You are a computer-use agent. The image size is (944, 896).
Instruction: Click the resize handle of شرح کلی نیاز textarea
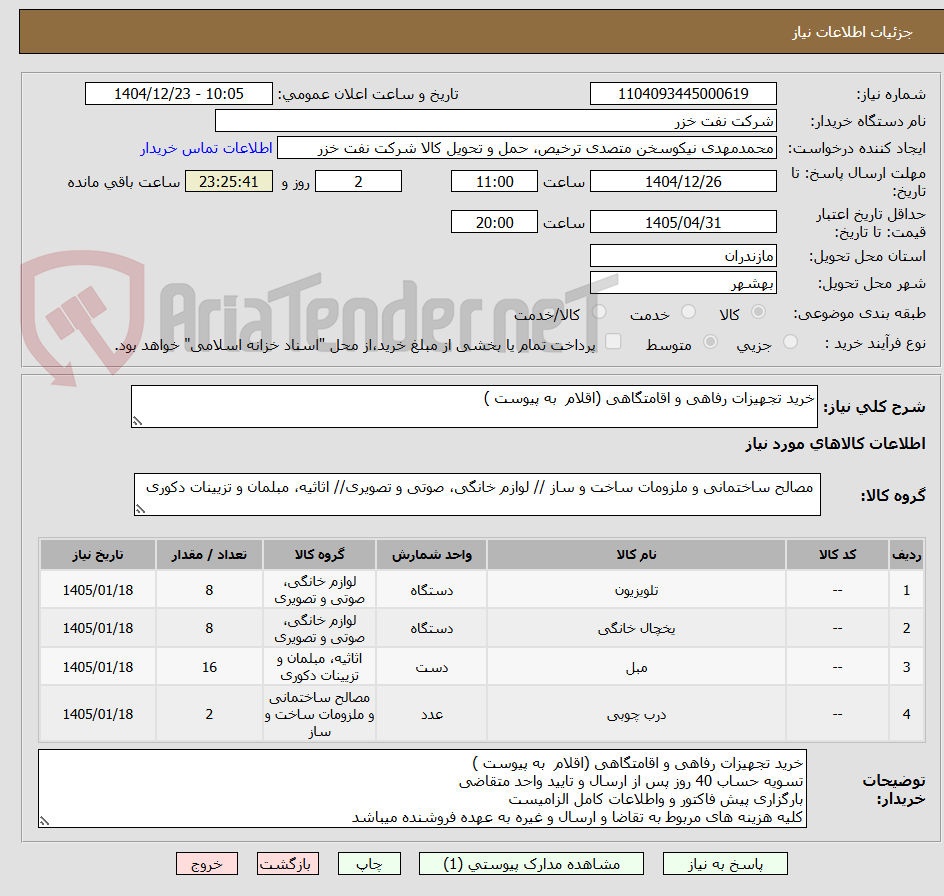[137, 422]
